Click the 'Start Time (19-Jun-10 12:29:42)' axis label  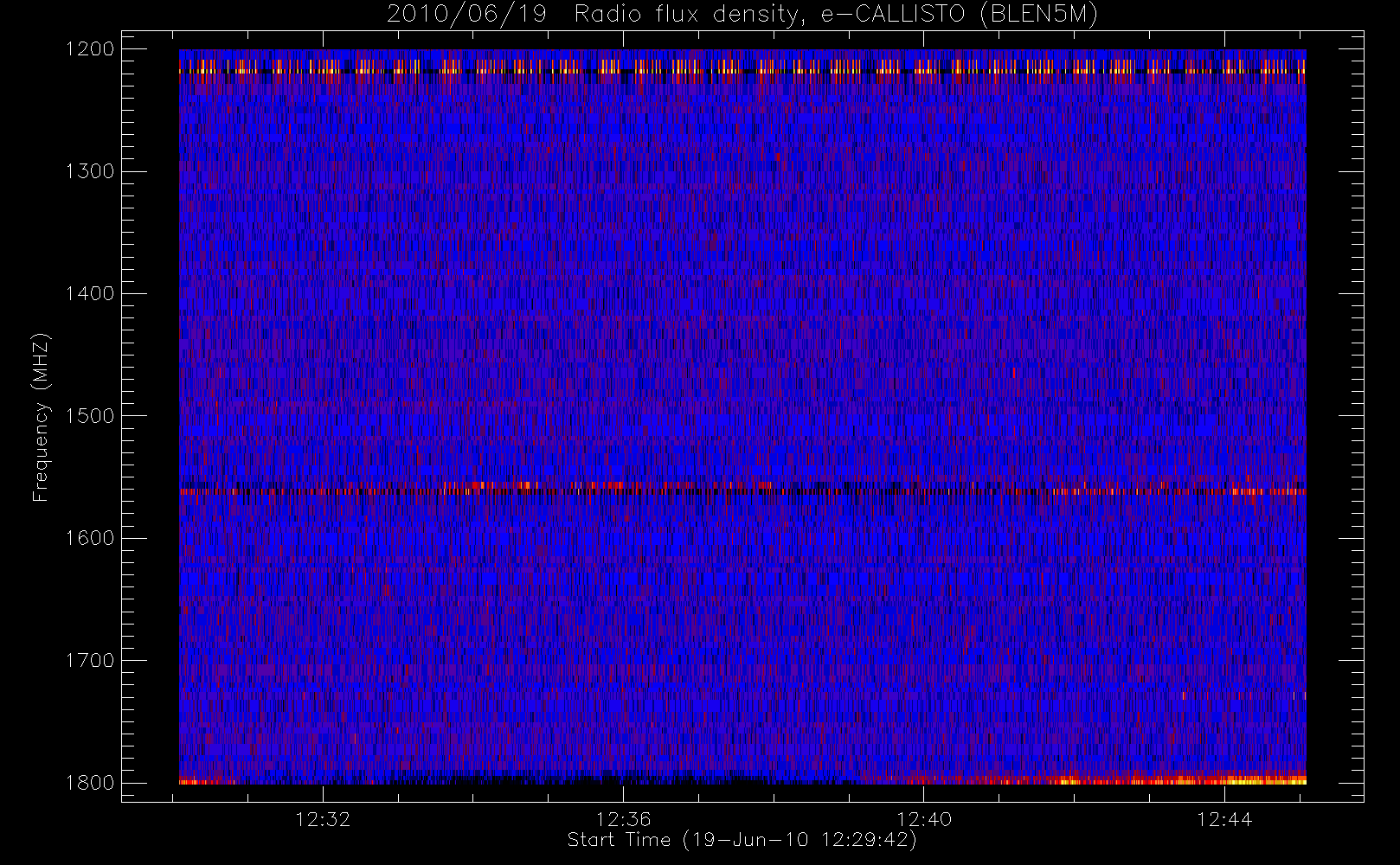pyautogui.click(x=742, y=840)
